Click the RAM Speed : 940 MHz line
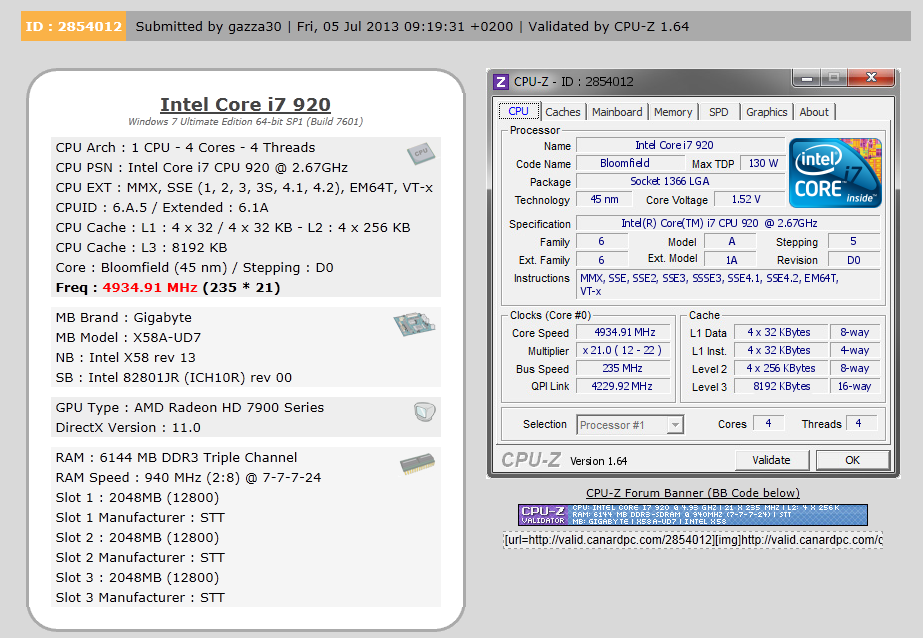This screenshot has height=638, width=923. [x=188, y=478]
